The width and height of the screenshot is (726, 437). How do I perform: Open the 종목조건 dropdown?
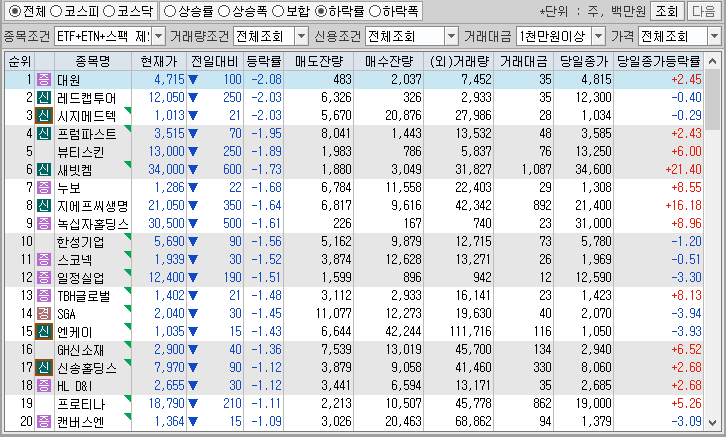pyautogui.click(x=158, y=36)
